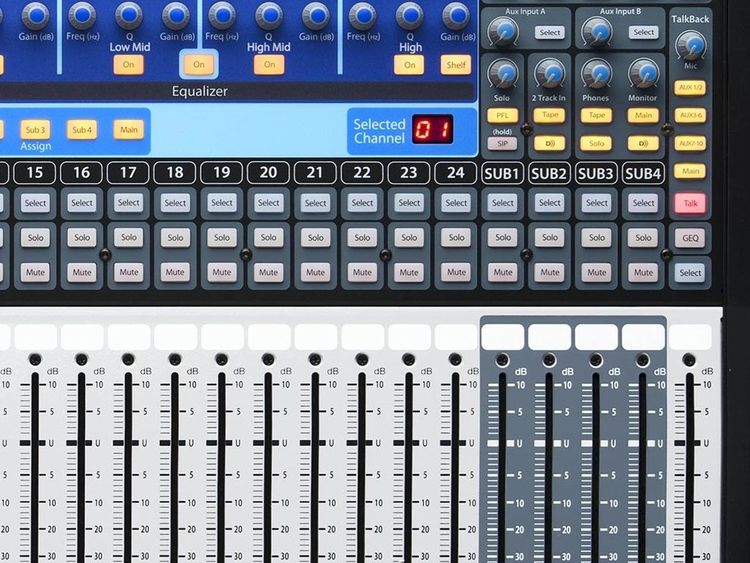Viewport: 750px width, 563px height.
Task: Select channel 24 with its Select button
Action: click(x=456, y=203)
